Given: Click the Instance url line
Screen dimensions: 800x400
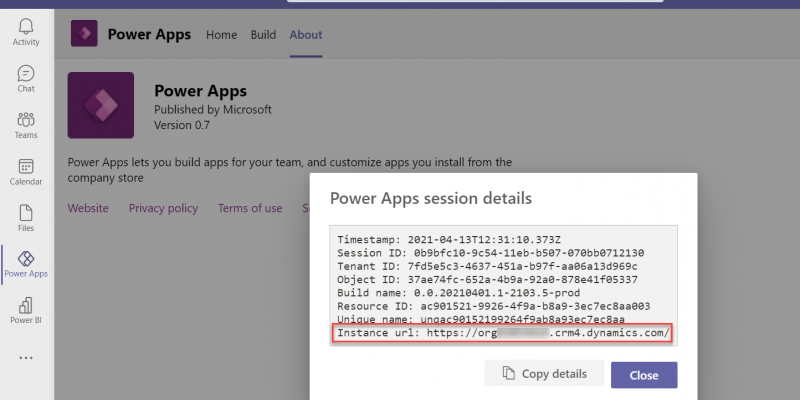Looking at the screenshot, I should click(x=503, y=333).
